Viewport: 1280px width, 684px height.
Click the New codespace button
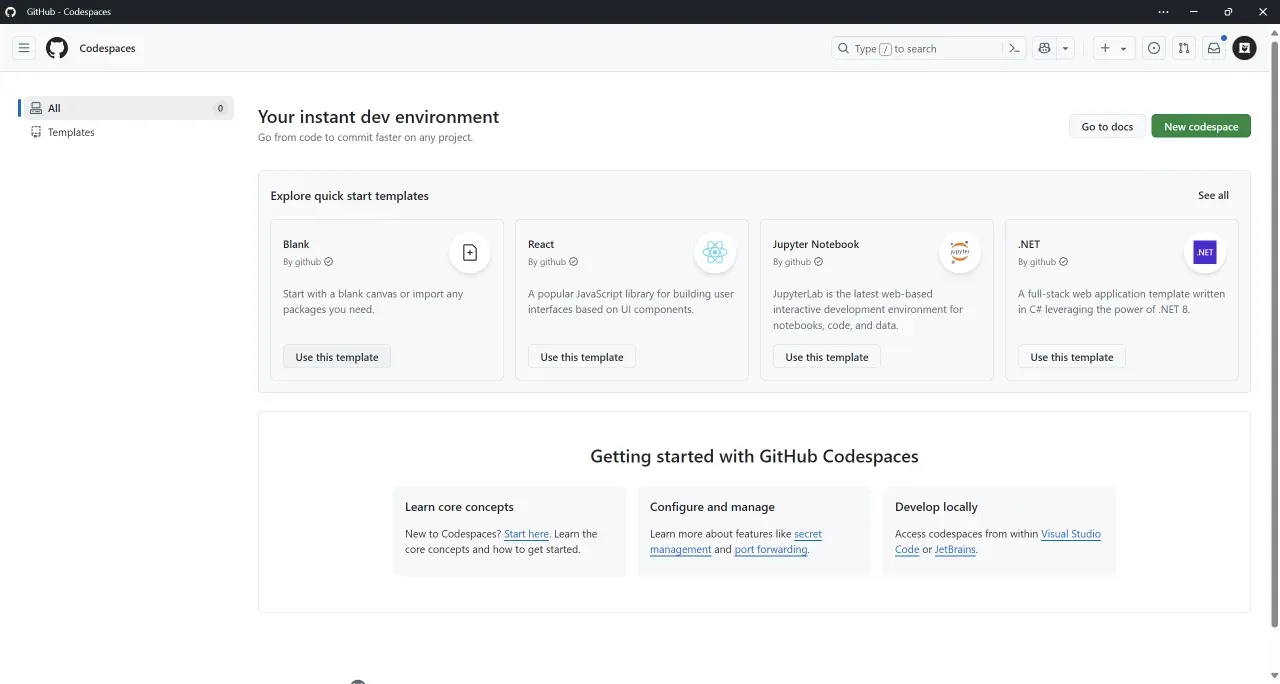[1201, 126]
